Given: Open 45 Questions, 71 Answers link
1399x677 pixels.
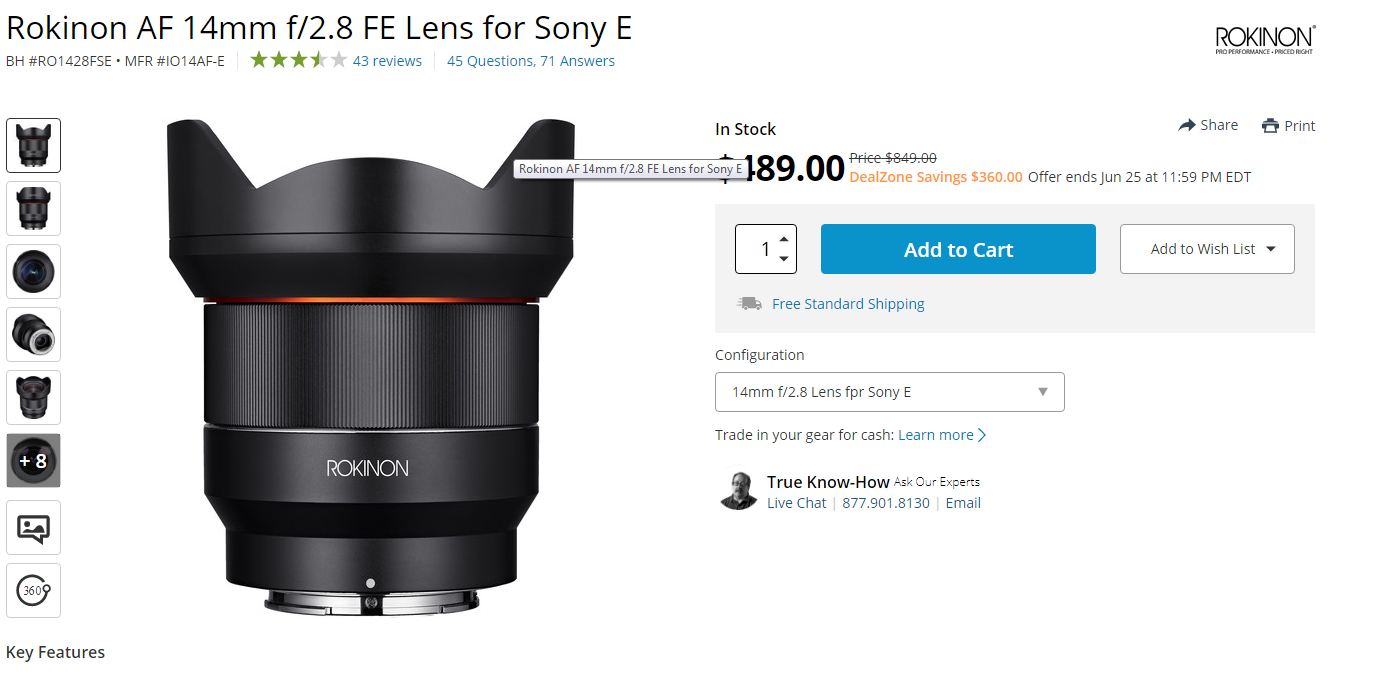Looking at the screenshot, I should pyautogui.click(x=531, y=61).
